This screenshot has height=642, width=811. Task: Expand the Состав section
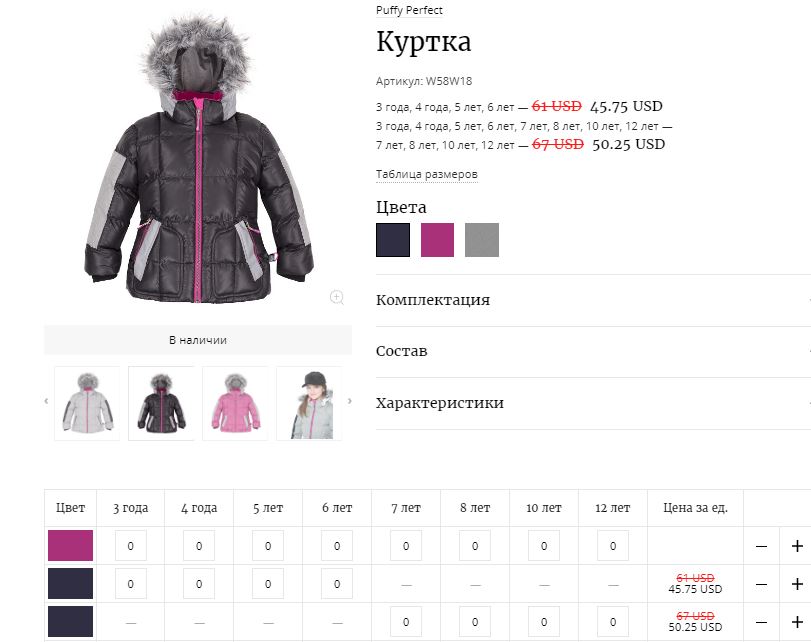point(593,351)
